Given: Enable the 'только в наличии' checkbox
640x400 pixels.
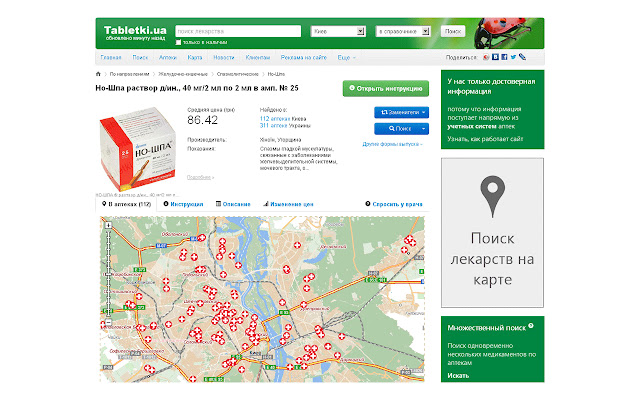Looking at the screenshot, I should pos(178,42).
